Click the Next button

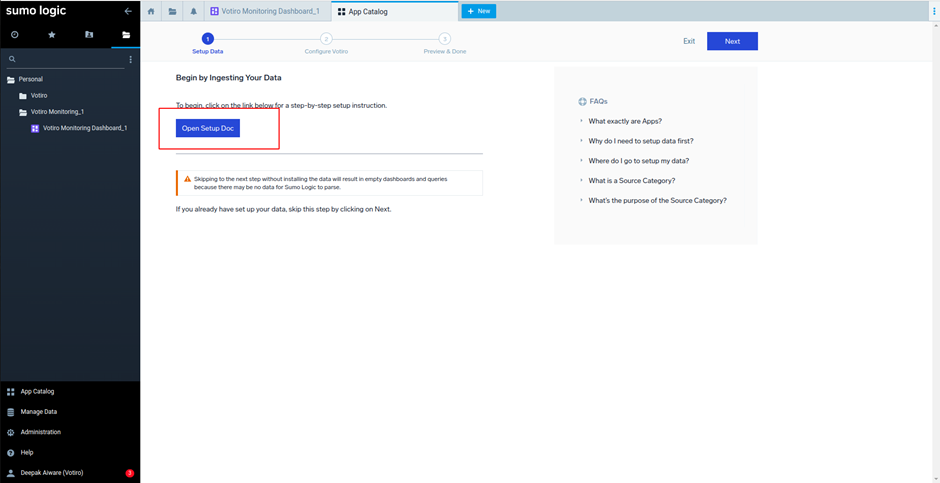(x=732, y=41)
